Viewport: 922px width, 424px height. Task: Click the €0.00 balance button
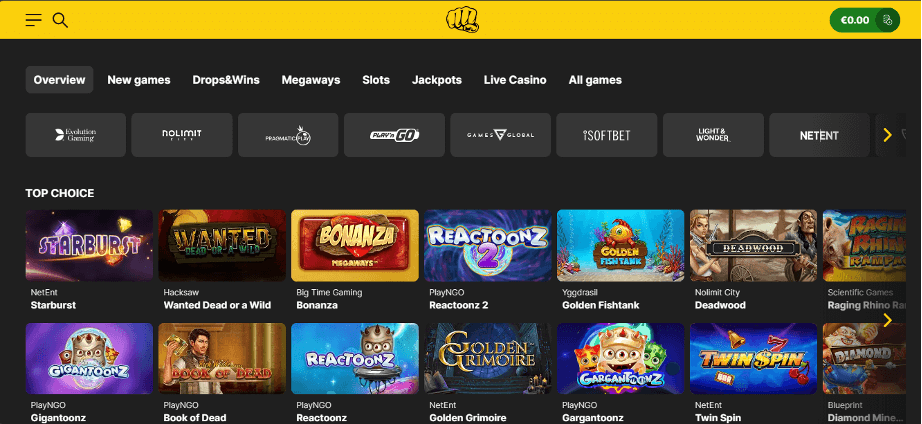point(854,20)
